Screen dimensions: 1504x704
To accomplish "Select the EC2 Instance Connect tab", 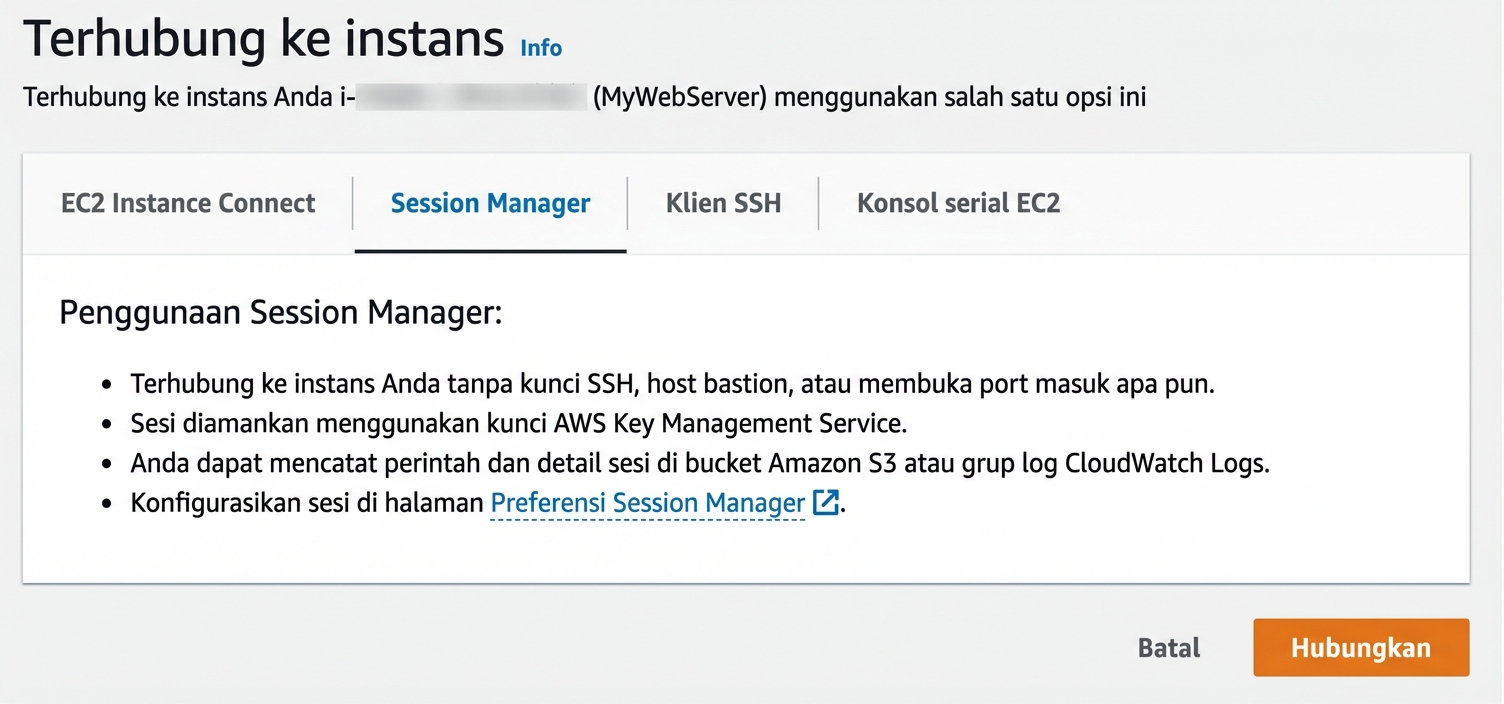I will pos(188,203).
